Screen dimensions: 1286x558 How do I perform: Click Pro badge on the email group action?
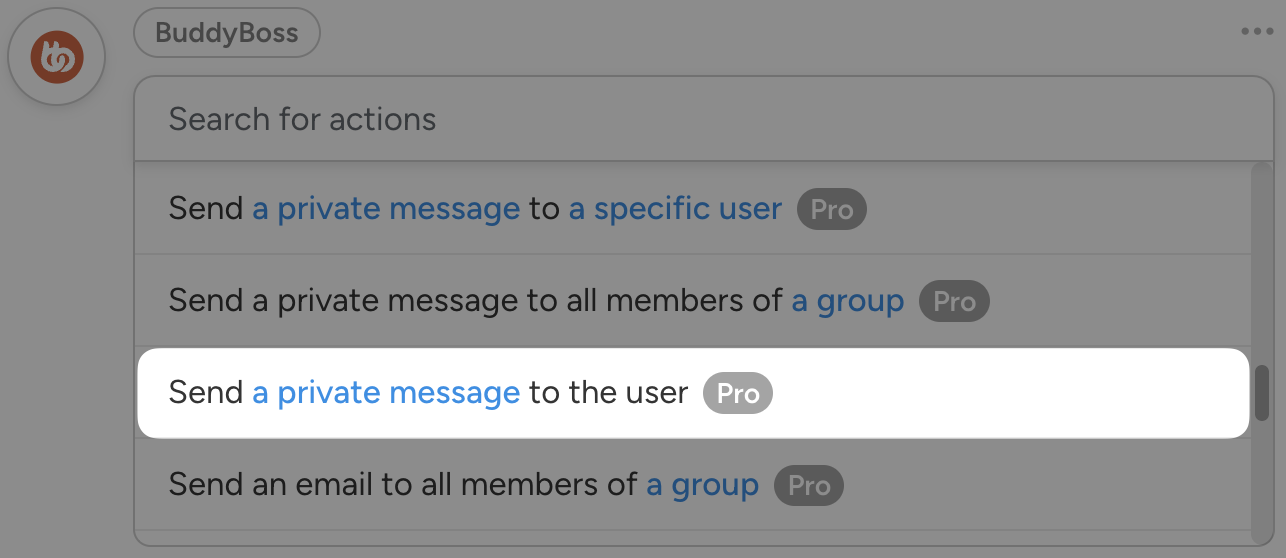click(x=809, y=485)
